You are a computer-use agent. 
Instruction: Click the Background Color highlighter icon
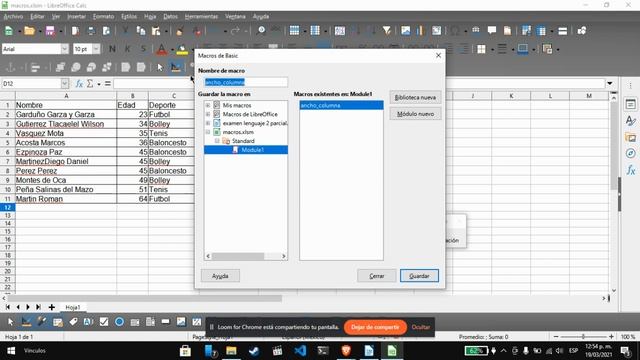pyautogui.click(x=182, y=49)
